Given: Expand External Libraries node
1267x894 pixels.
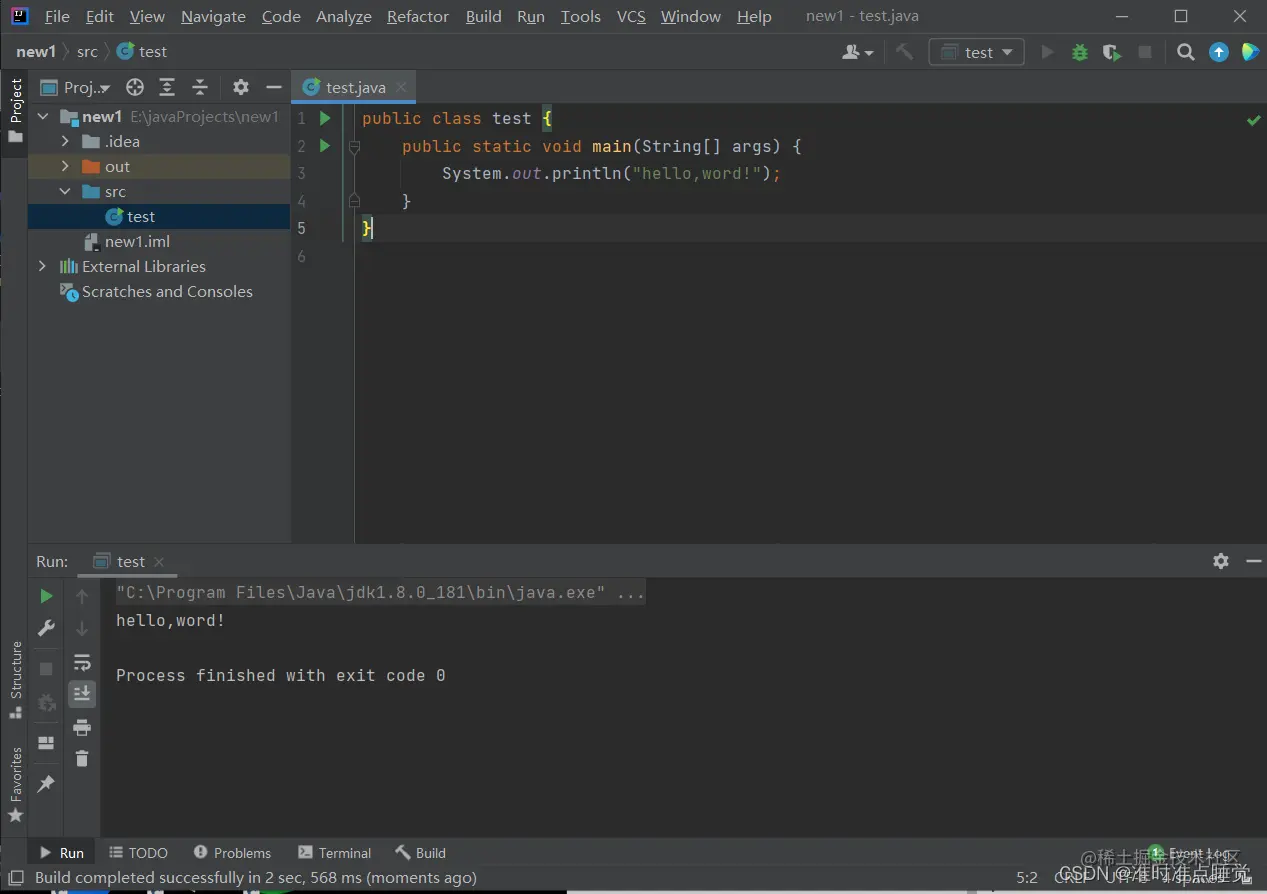Looking at the screenshot, I should click(x=43, y=266).
